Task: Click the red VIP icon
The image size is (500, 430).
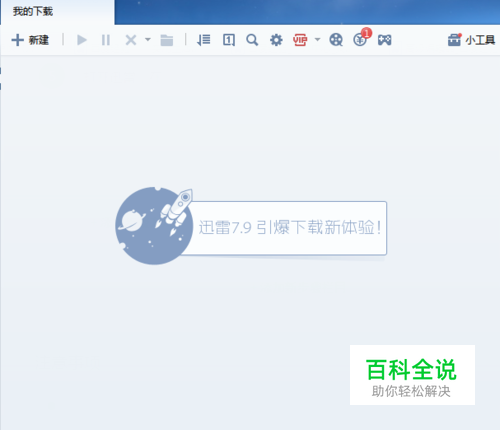Action: click(300, 40)
